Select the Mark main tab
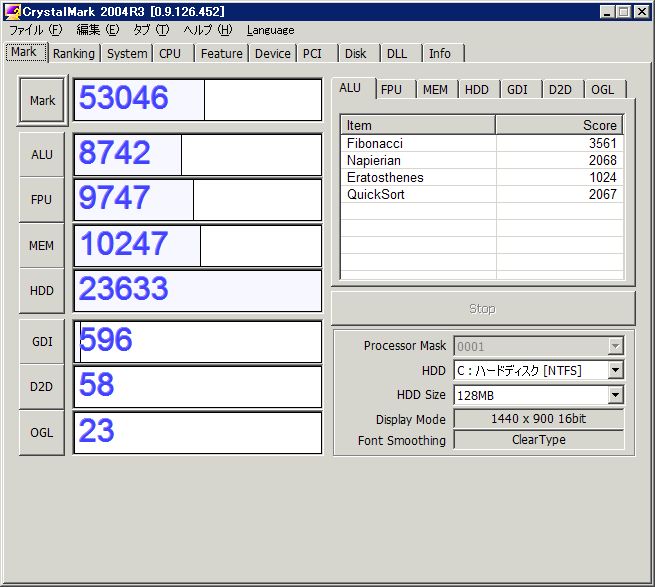Image resolution: width=655 pixels, height=587 pixels. (x=26, y=52)
